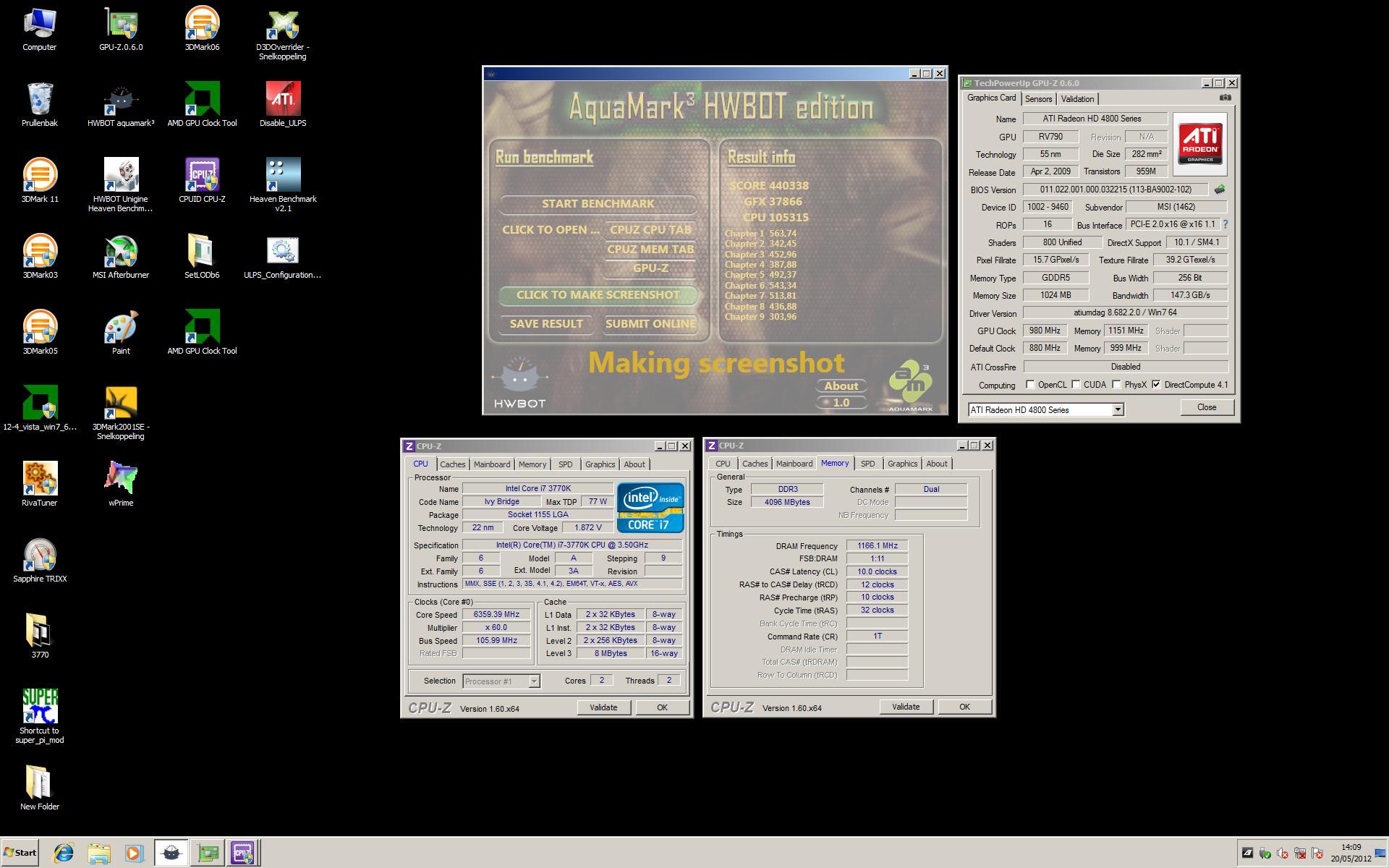Toggle OpenCL checkbox in GPU-Z
This screenshot has height=868, width=1389.
[x=1030, y=385]
